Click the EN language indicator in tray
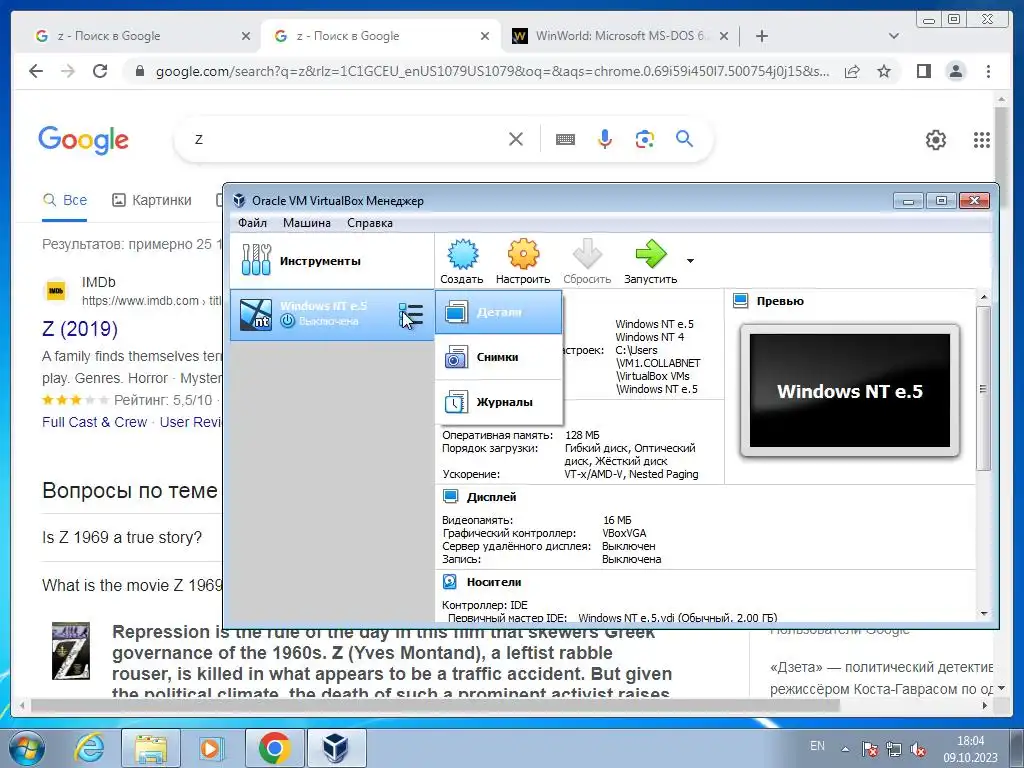 pos(817,746)
